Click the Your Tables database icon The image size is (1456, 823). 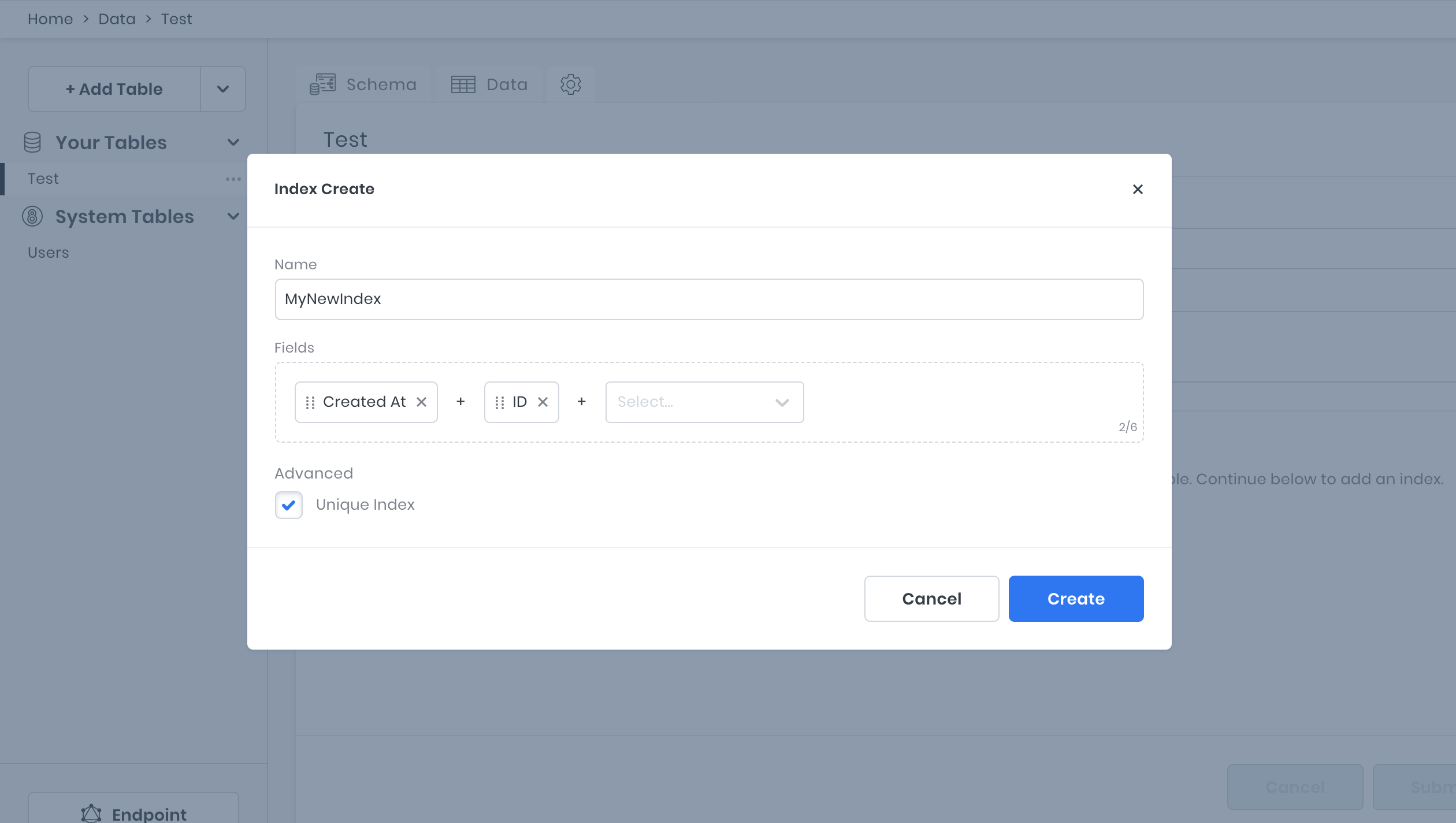32,142
